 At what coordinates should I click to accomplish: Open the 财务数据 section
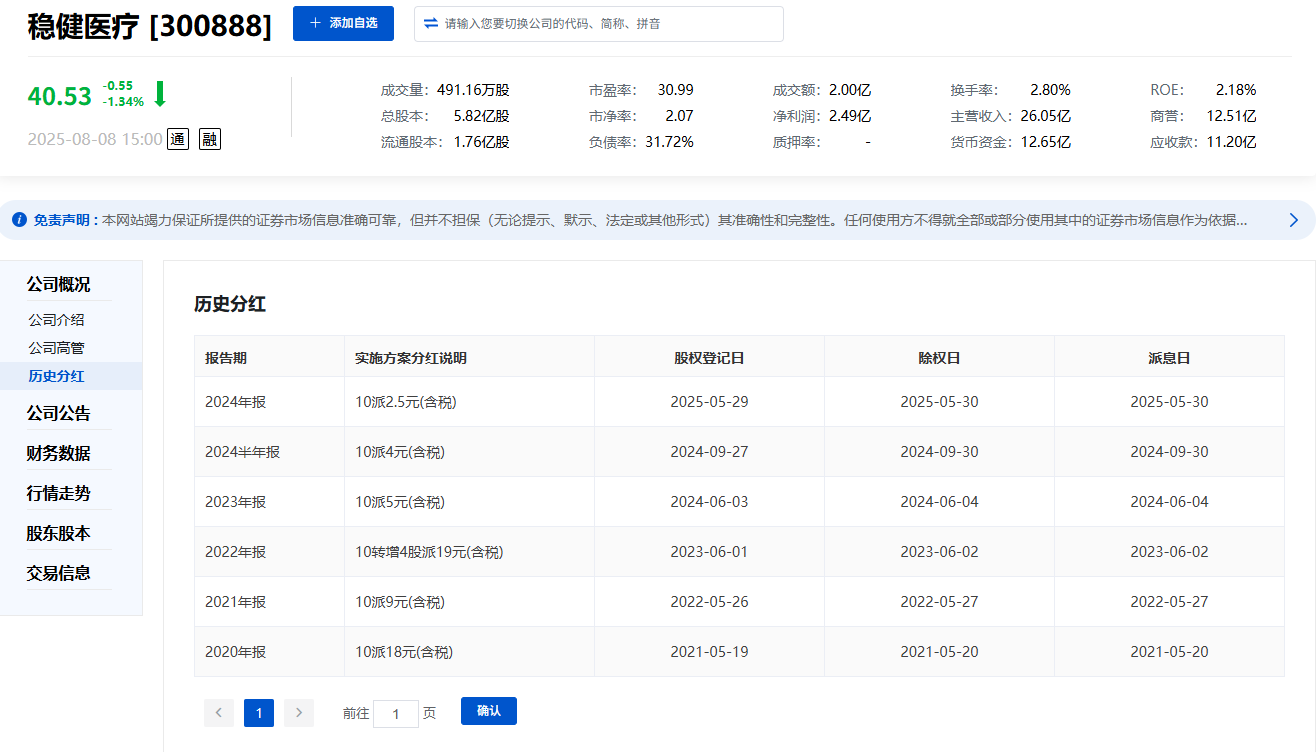tap(58, 453)
